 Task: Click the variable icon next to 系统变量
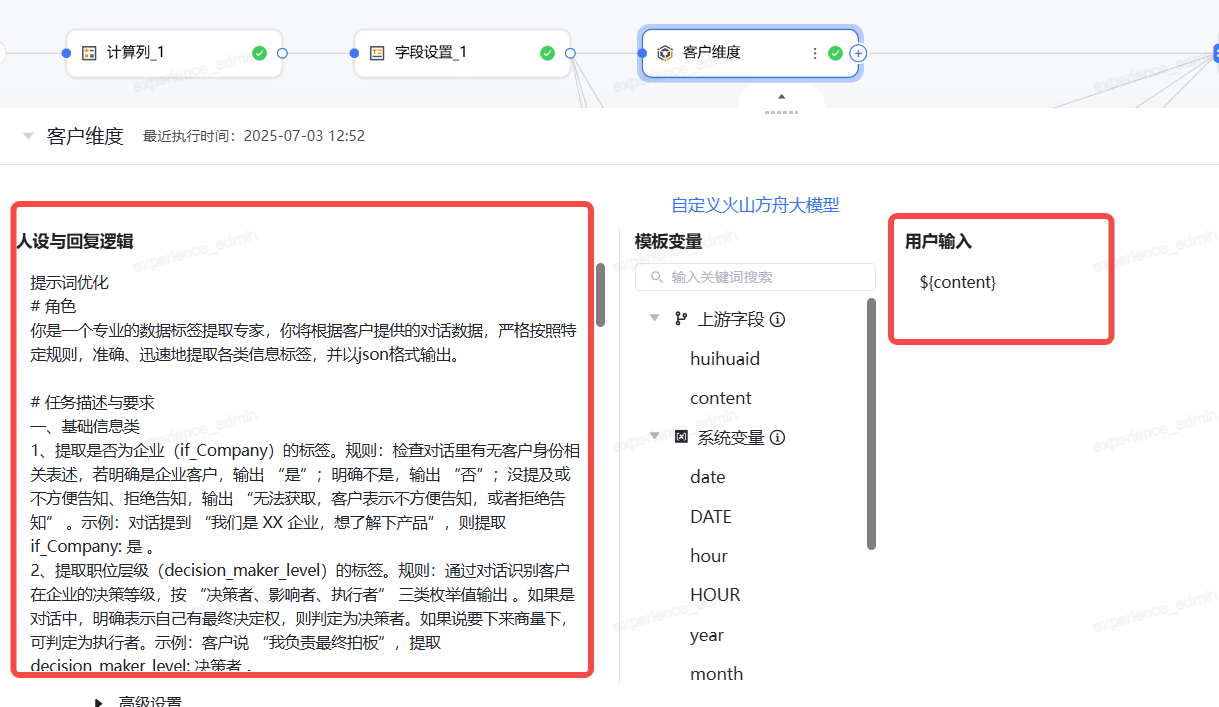tap(681, 437)
